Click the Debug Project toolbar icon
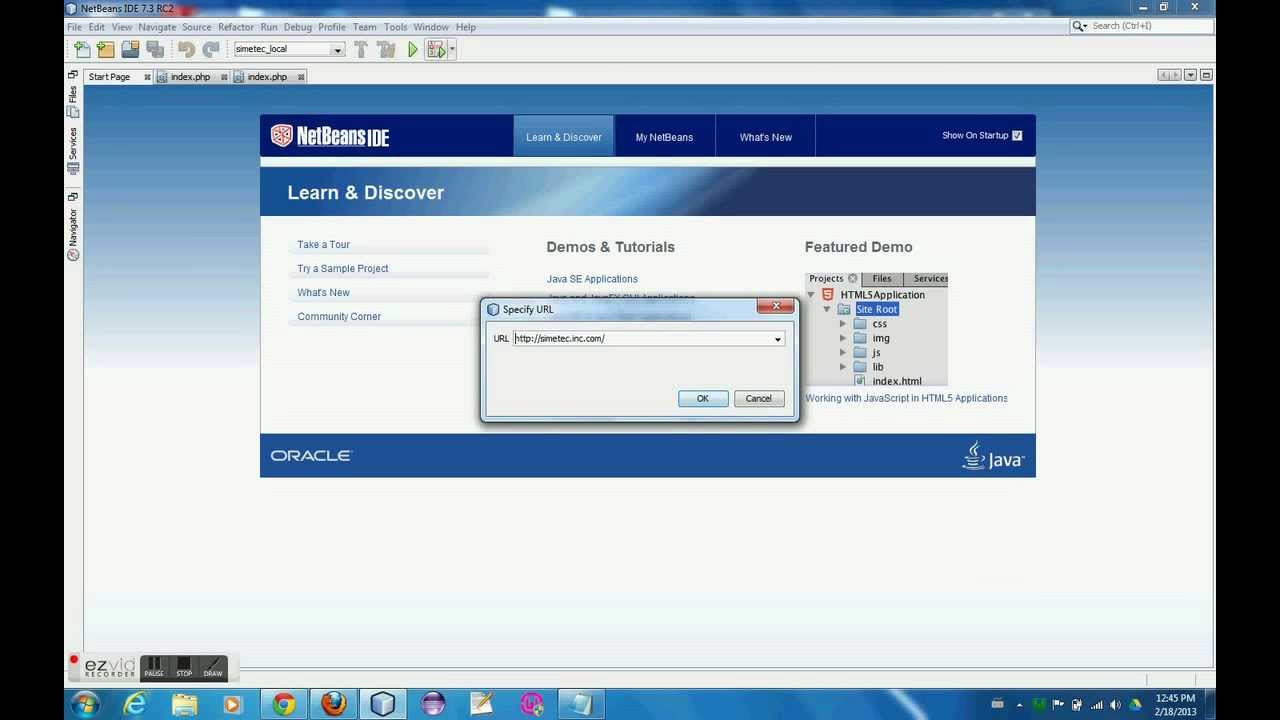Screen dimensions: 1280x720 [435, 49]
